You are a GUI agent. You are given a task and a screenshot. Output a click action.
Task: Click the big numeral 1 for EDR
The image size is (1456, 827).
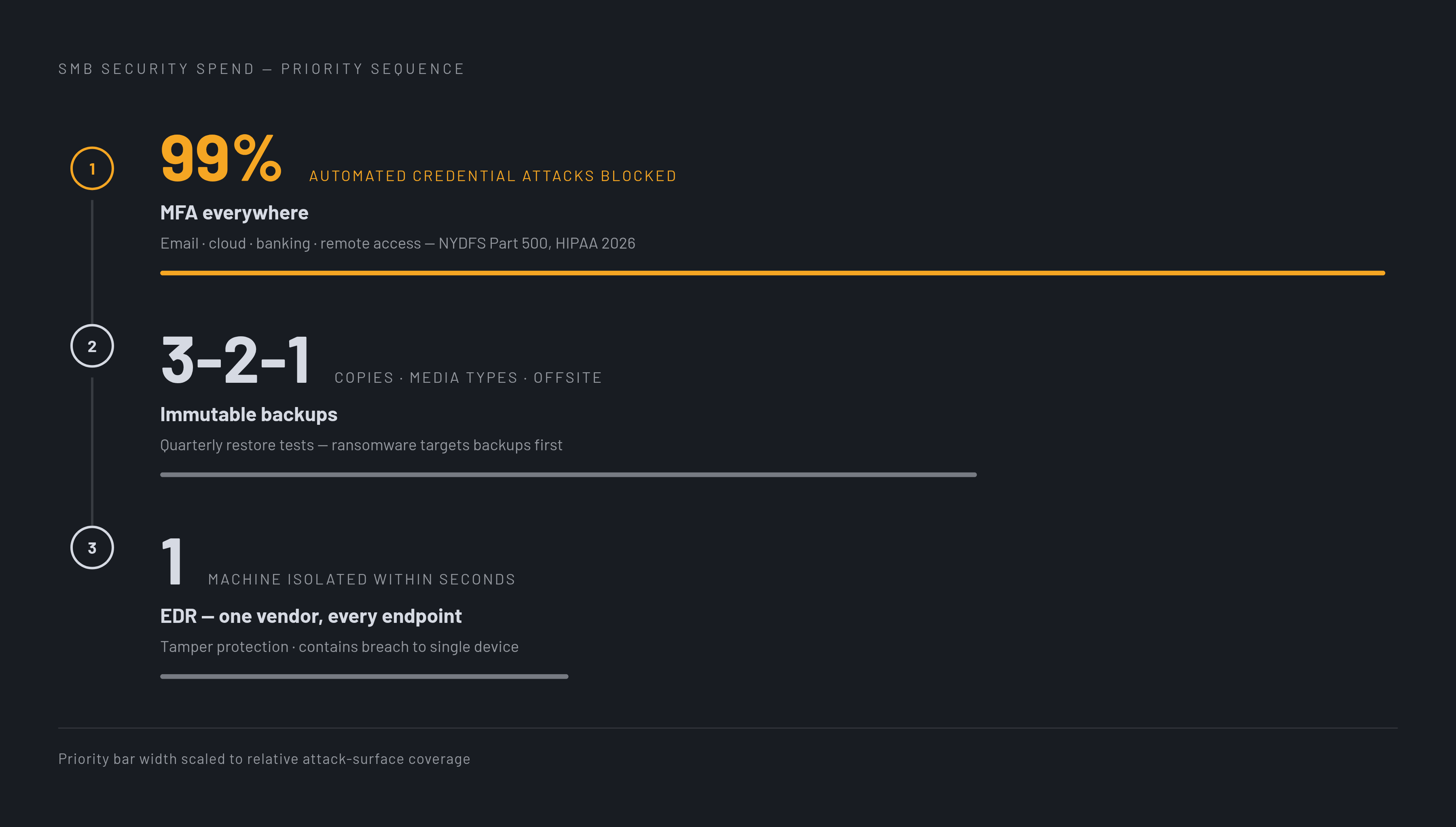(x=171, y=561)
